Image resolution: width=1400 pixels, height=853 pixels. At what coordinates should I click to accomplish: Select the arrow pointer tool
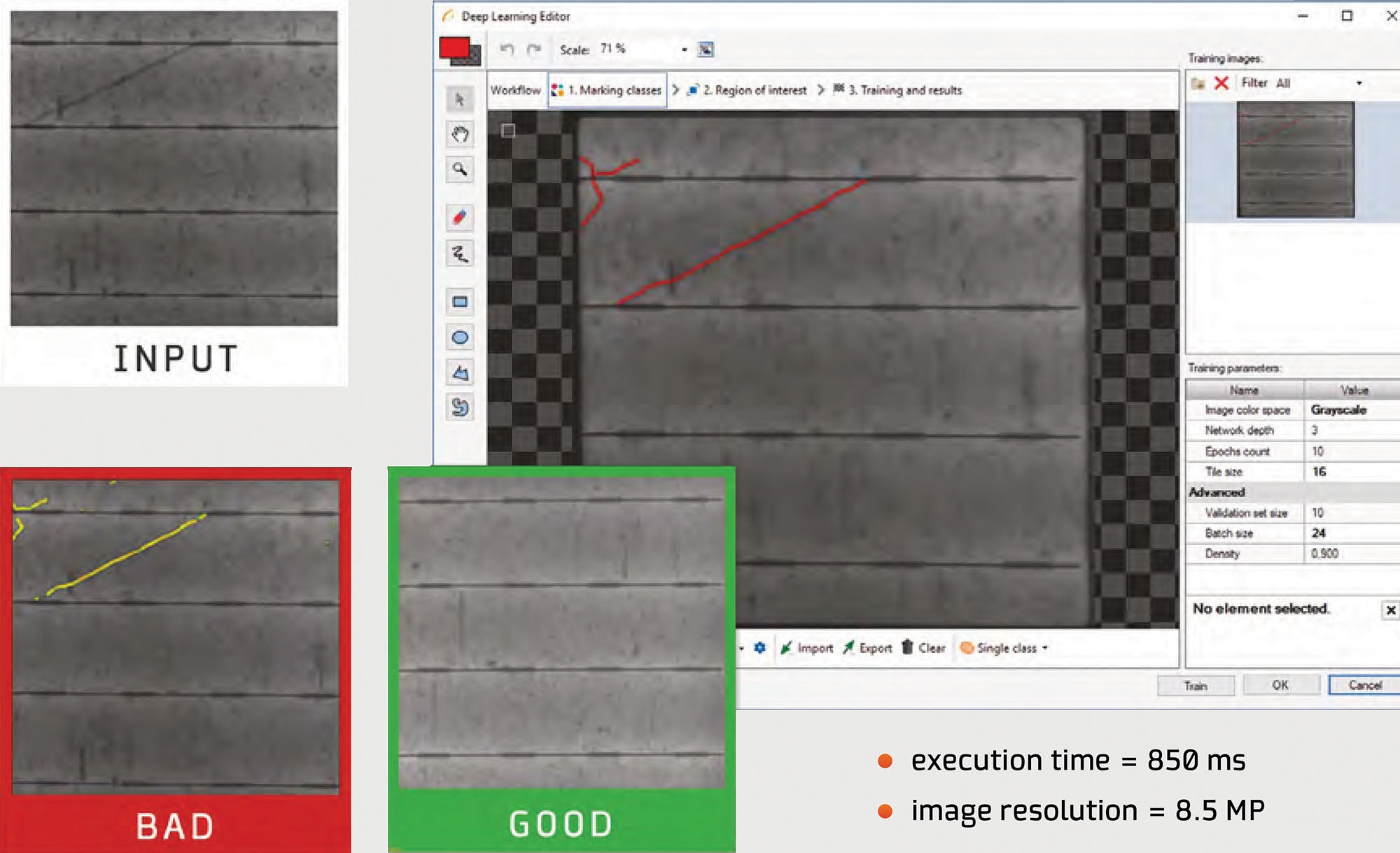click(460, 99)
